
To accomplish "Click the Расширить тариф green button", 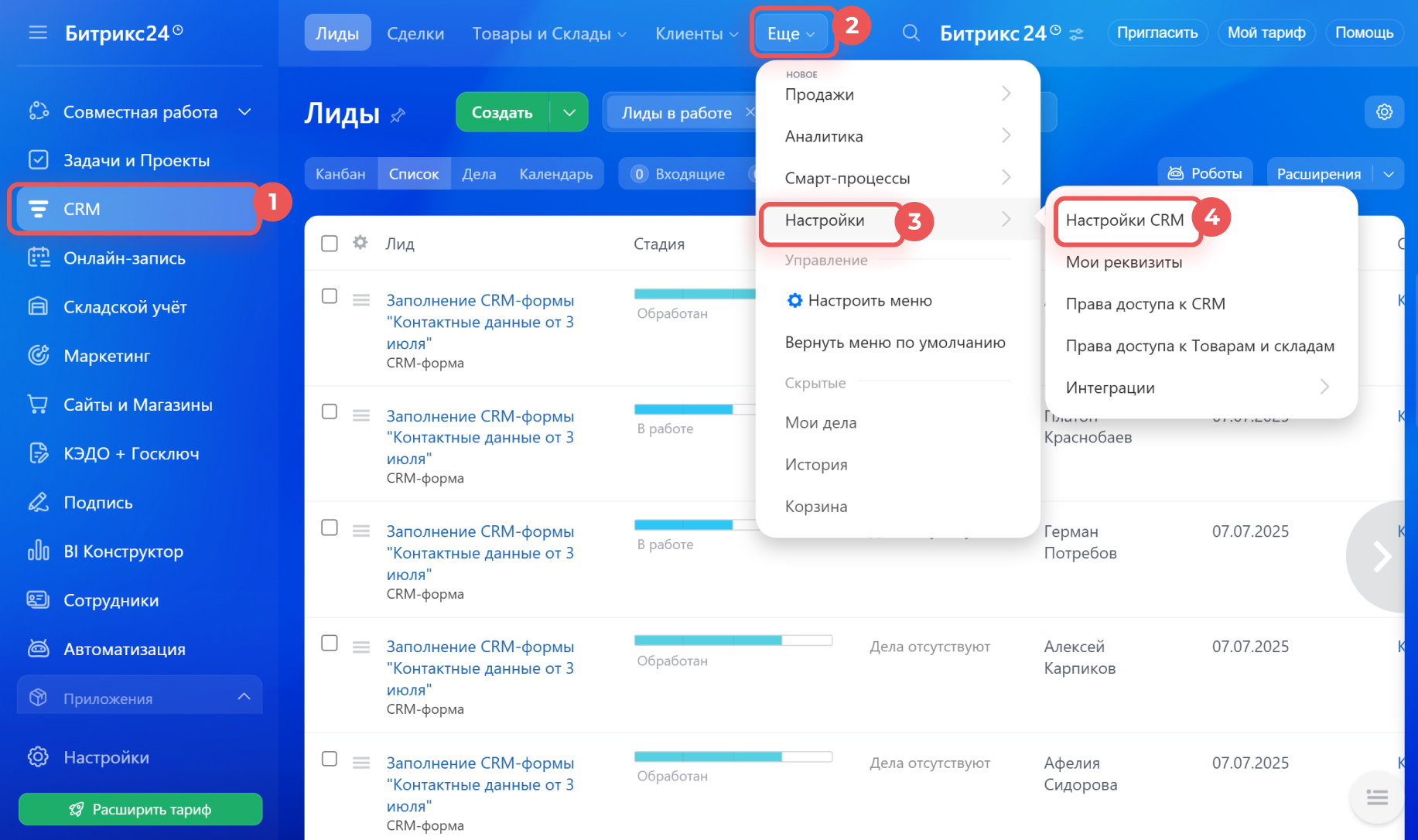I will pos(140,809).
